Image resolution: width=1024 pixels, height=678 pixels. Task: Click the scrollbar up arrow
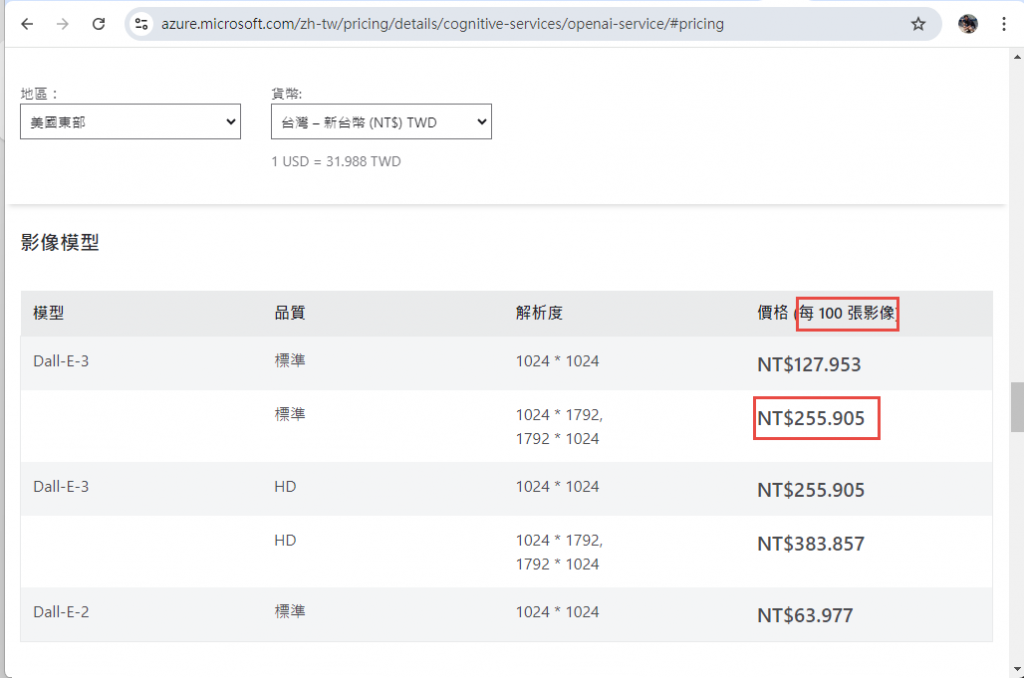1017,57
